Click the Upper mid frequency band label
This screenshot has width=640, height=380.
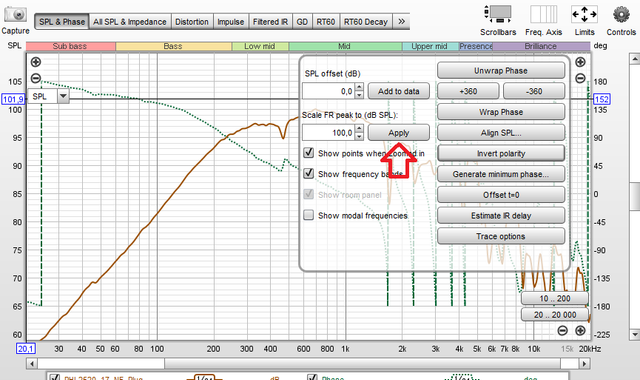tap(430, 46)
